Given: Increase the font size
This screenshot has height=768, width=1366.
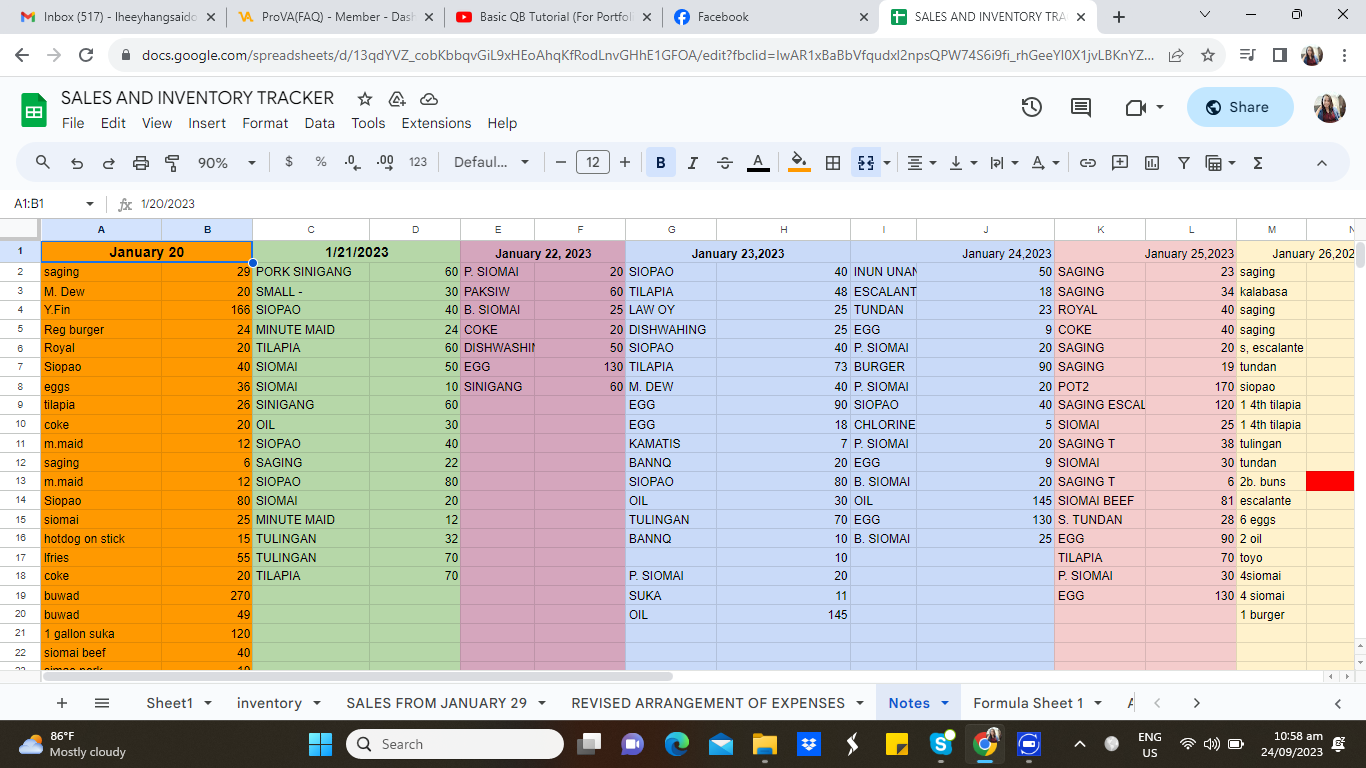Looking at the screenshot, I should point(625,162).
